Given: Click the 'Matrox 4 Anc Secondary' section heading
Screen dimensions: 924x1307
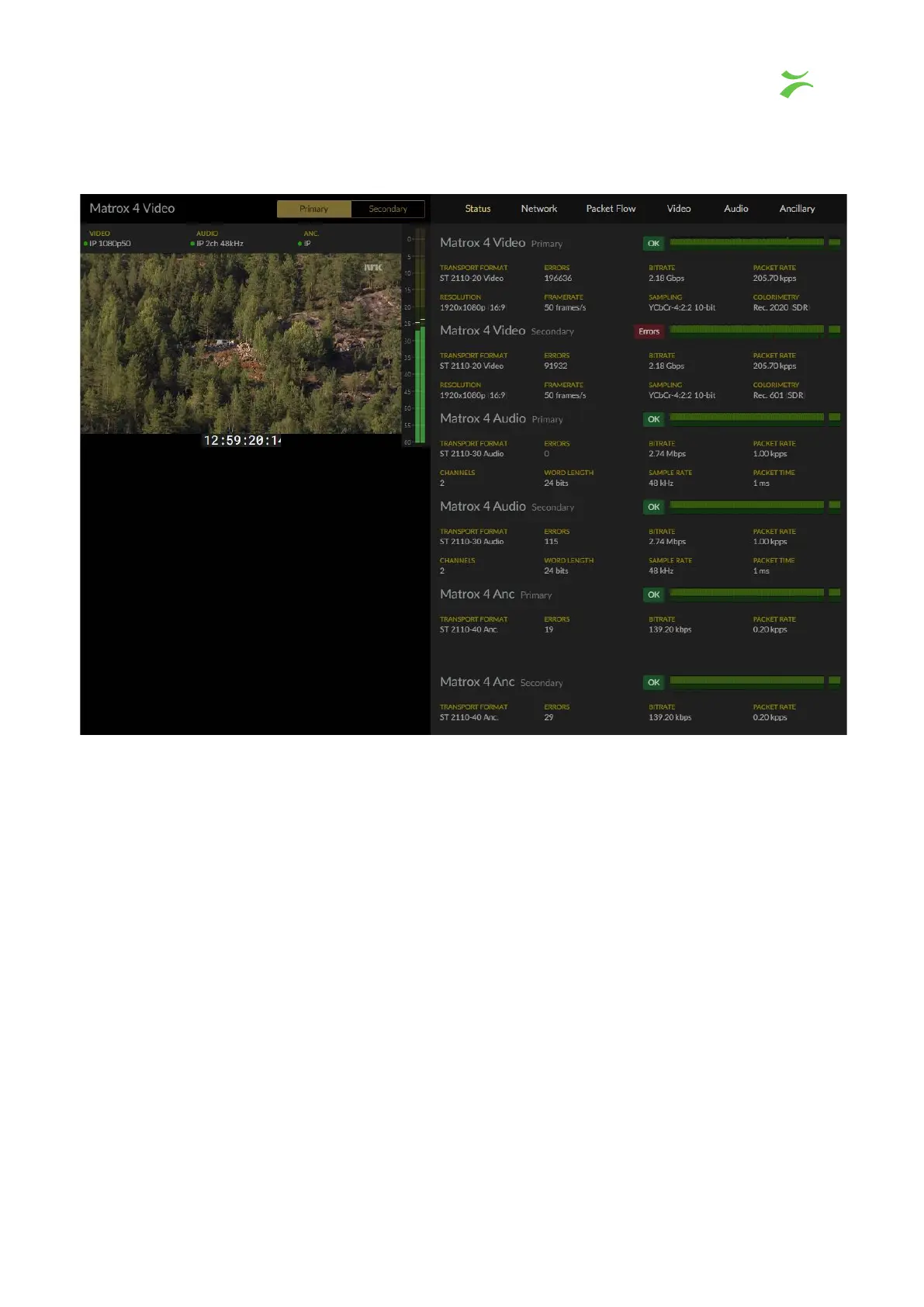Looking at the screenshot, I should pos(501,681).
